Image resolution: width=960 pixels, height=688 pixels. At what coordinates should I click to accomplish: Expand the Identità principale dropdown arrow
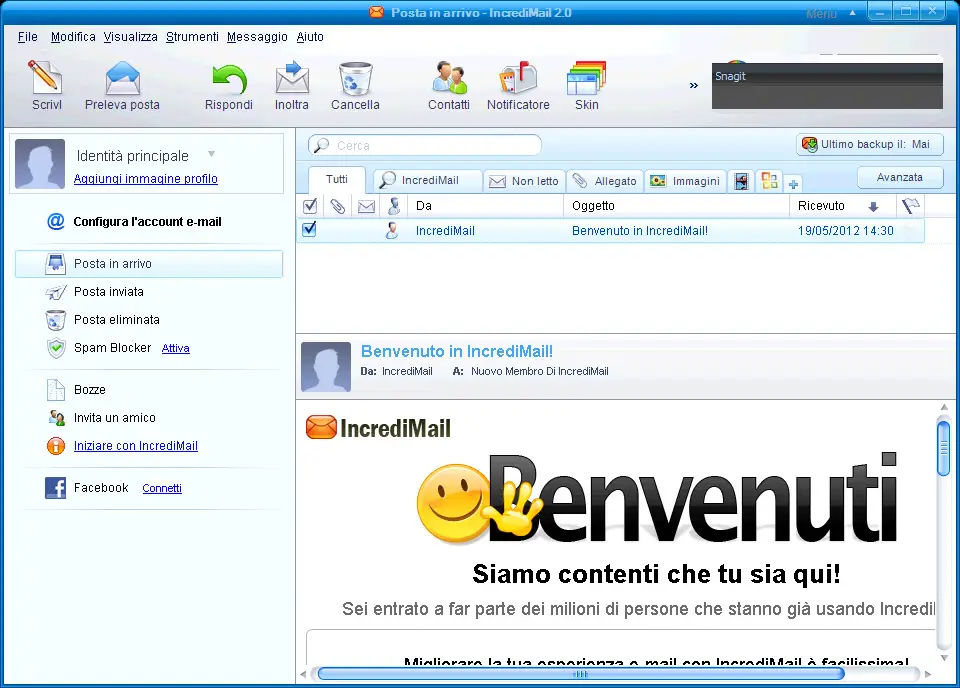tap(211, 154)
